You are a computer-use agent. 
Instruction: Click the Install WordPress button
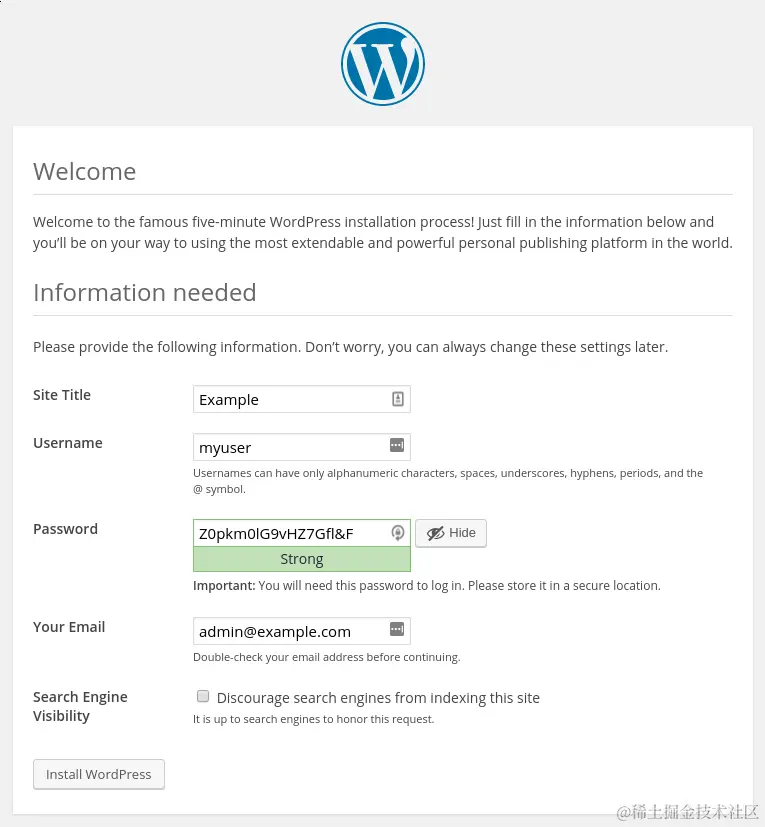click(99, 774)
